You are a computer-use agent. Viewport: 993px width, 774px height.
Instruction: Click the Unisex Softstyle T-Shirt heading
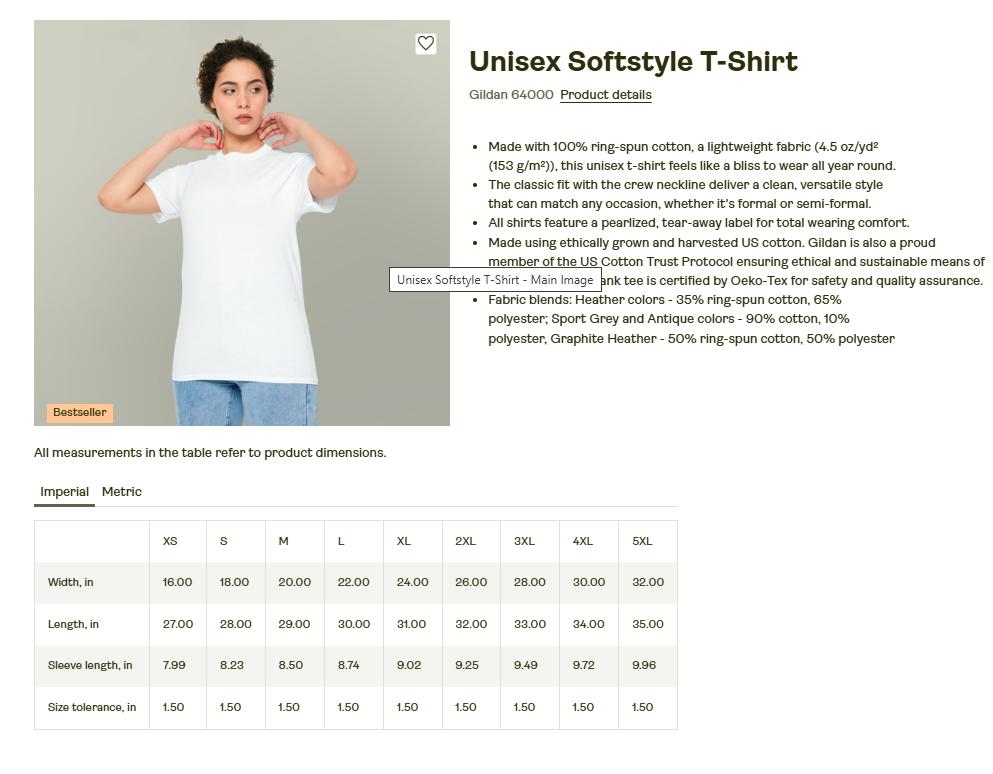pyautogui.click(x=633, y=61)
